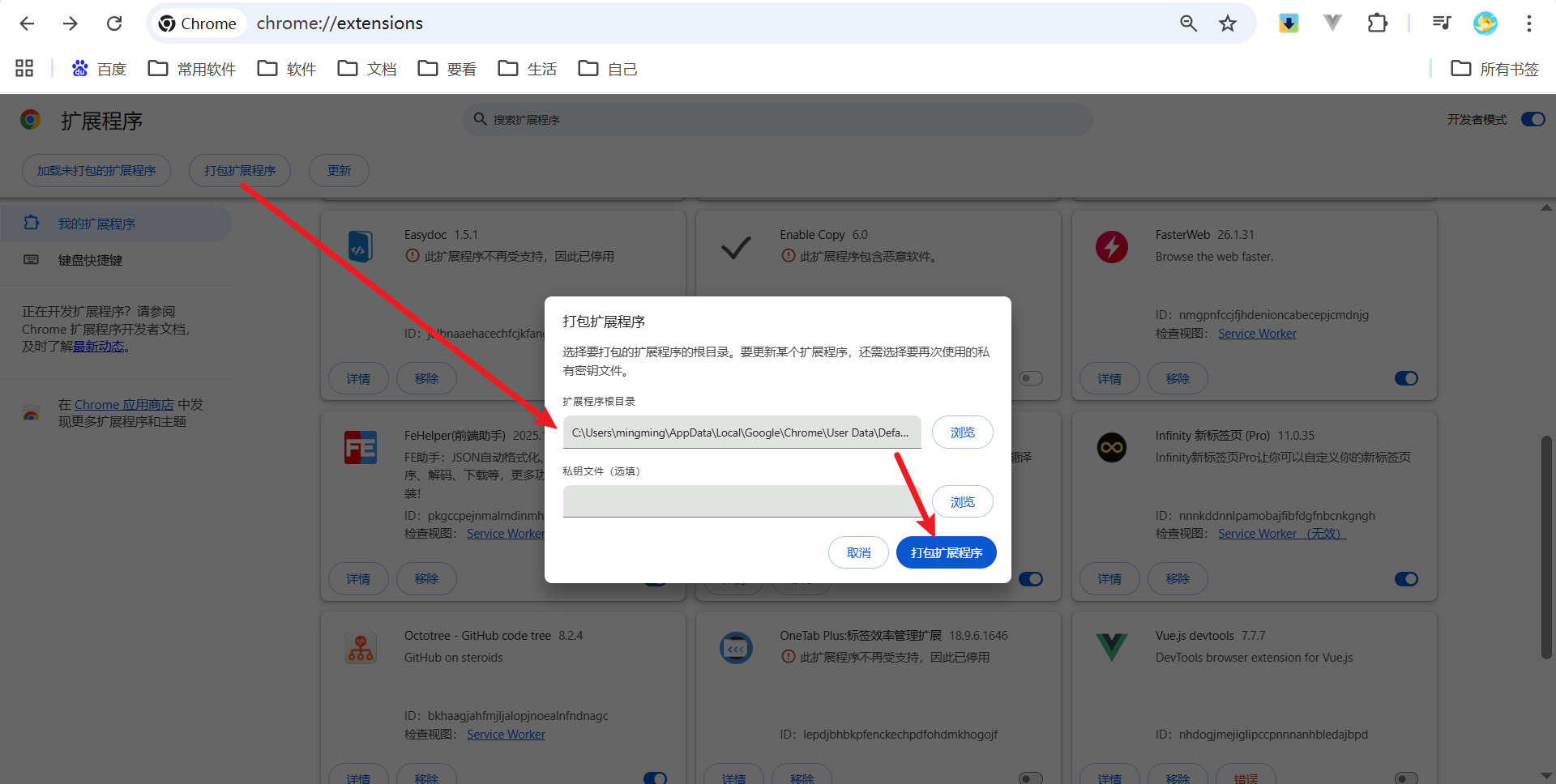The height and width of the screenshot is (784, 1556).
Task: Bookmark this page with the star icon
Action: point(1228,23)
